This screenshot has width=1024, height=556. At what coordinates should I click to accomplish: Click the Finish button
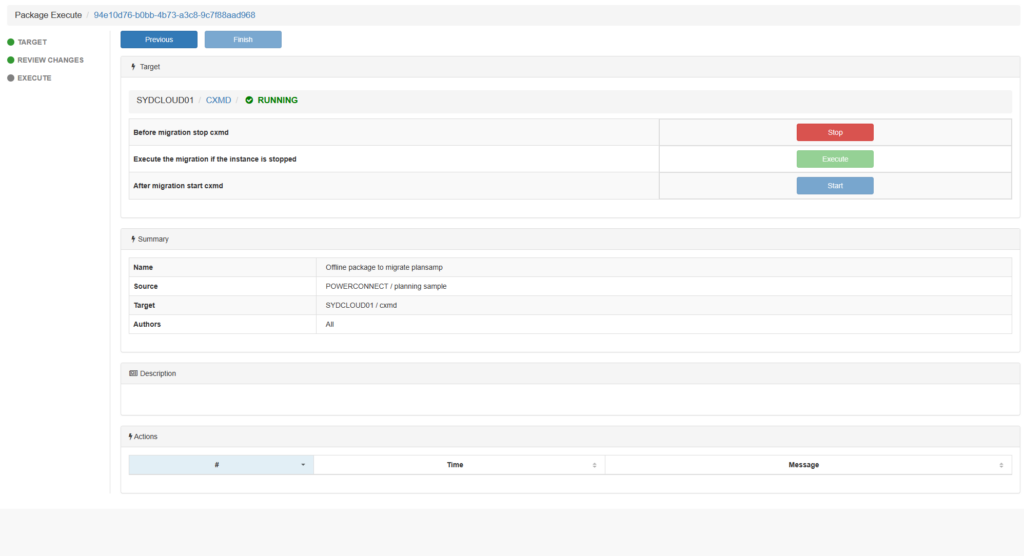243,39
